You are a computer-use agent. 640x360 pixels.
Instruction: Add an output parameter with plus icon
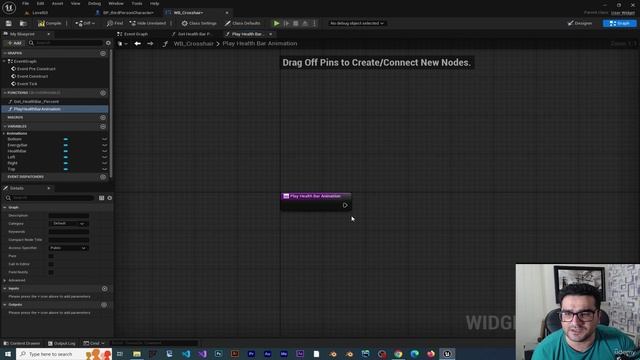tap(104, 305)
